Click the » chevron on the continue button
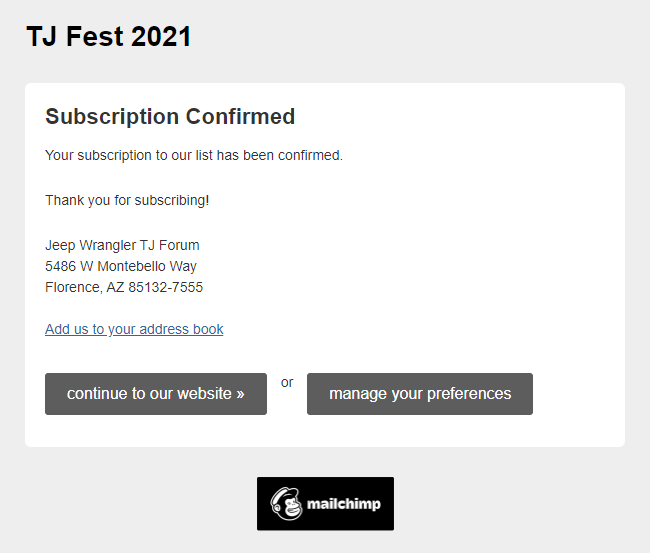Screen dimensions: 650x553 click(x=240, y=394)
